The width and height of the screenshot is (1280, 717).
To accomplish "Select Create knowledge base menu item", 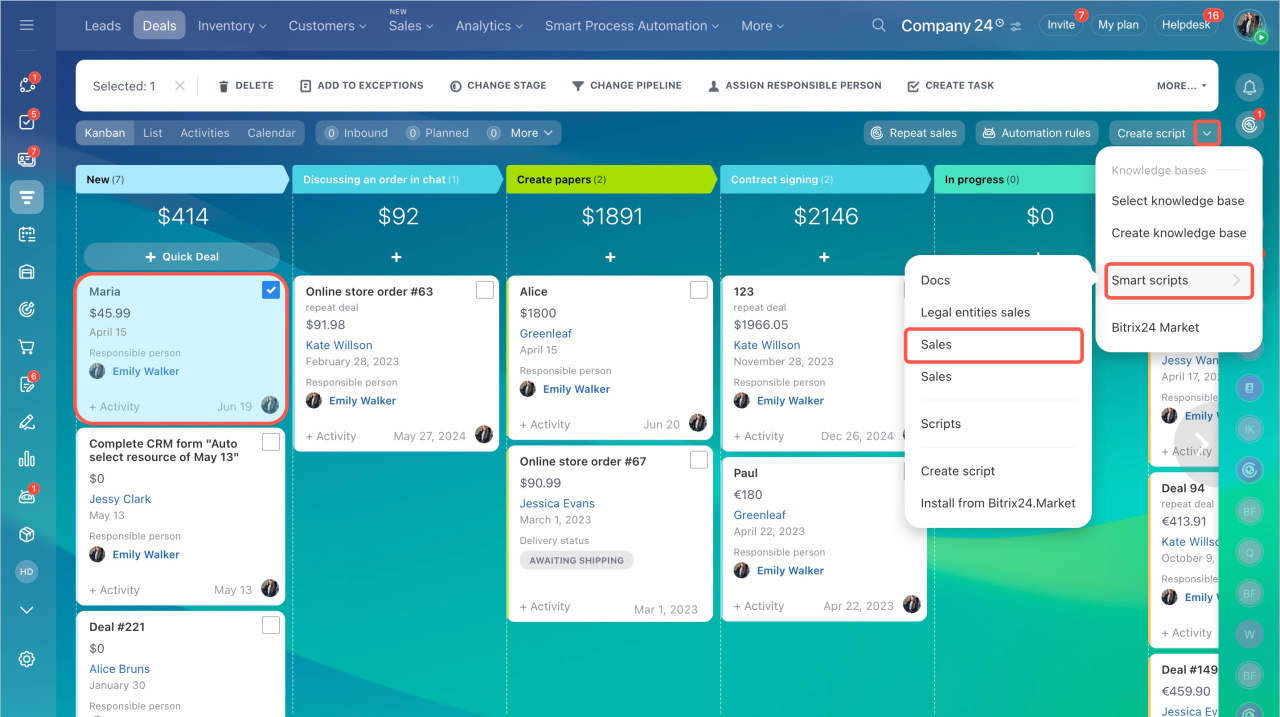I will 1178,233.
